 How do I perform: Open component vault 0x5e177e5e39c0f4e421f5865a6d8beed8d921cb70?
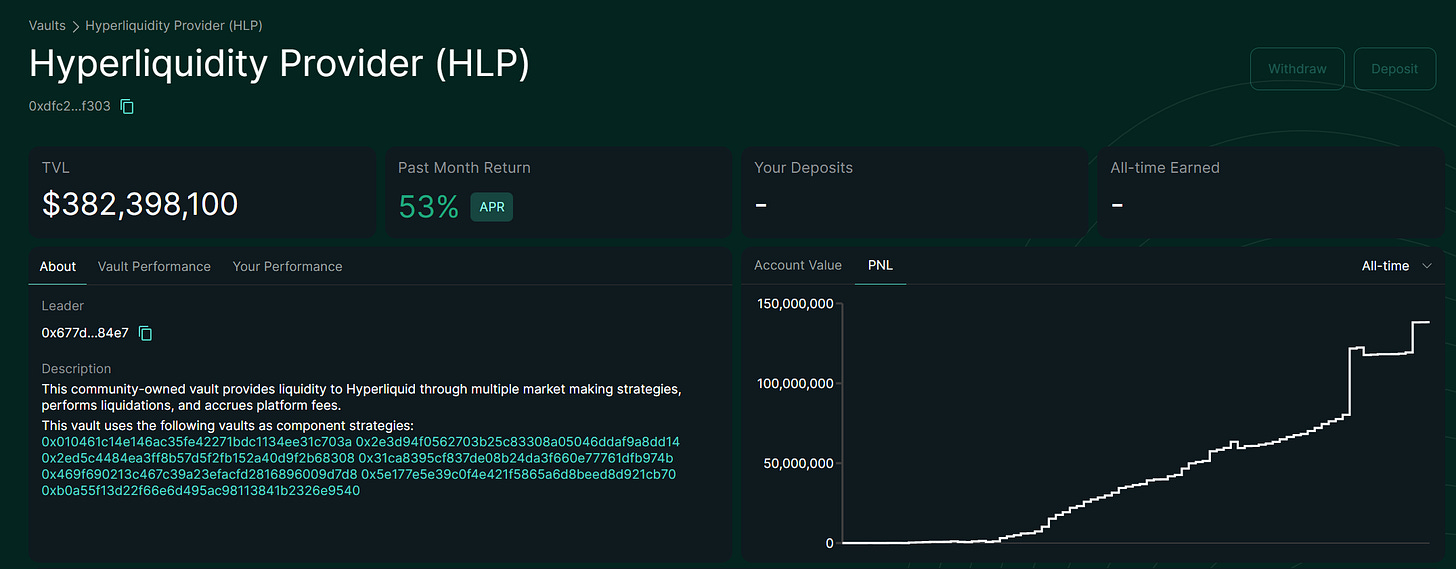(x=519, y=474)
